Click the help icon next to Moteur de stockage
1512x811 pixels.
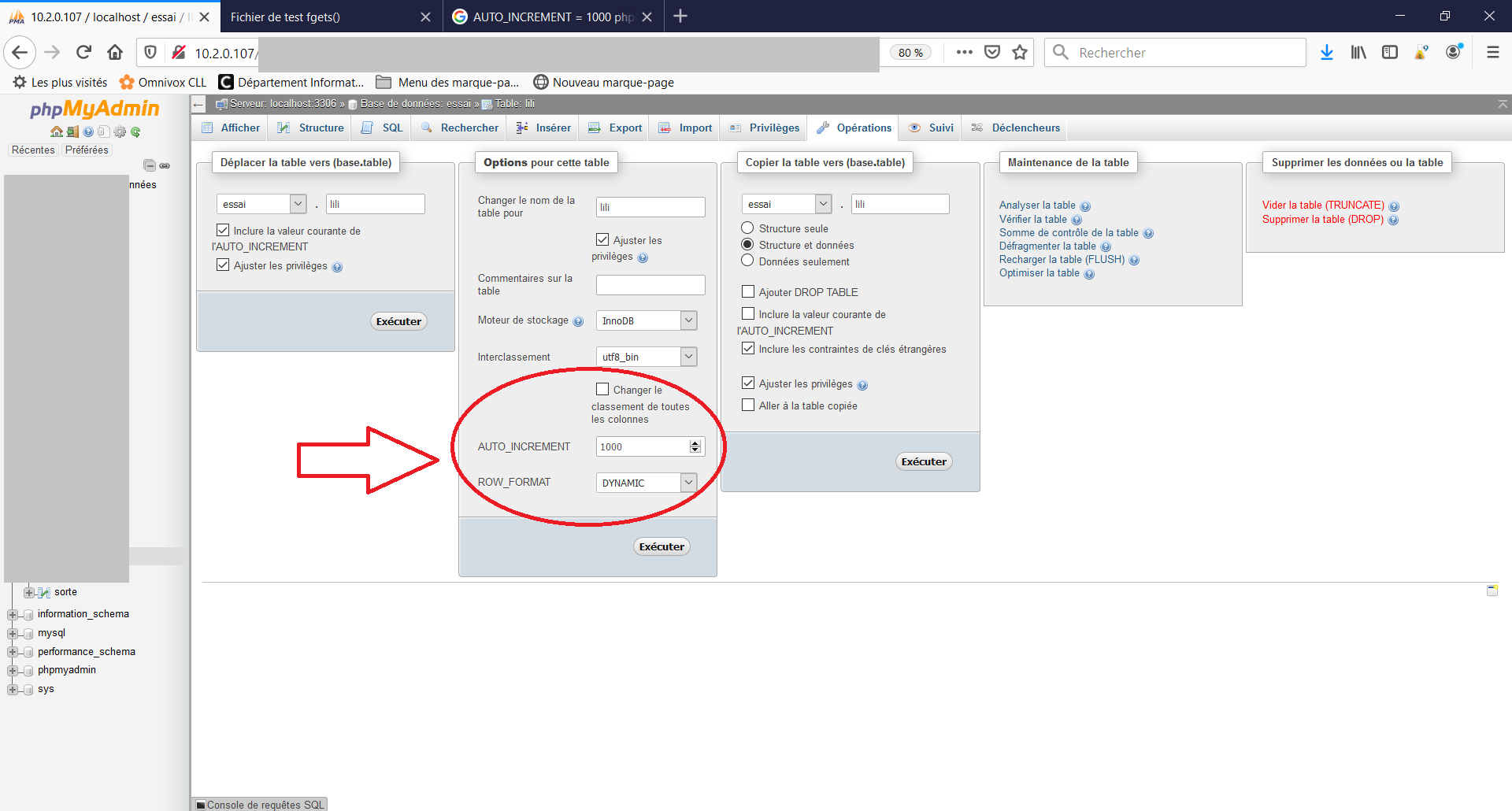(578, 321)
